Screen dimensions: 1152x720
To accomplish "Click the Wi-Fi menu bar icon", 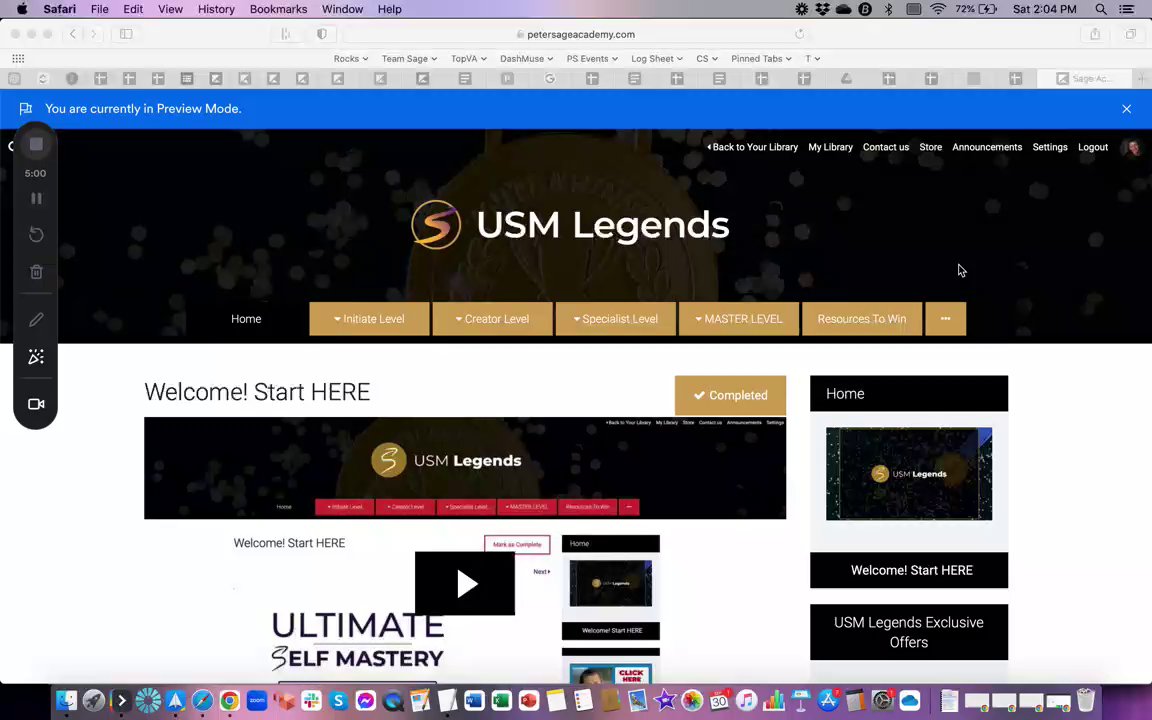I will (937, 9).
